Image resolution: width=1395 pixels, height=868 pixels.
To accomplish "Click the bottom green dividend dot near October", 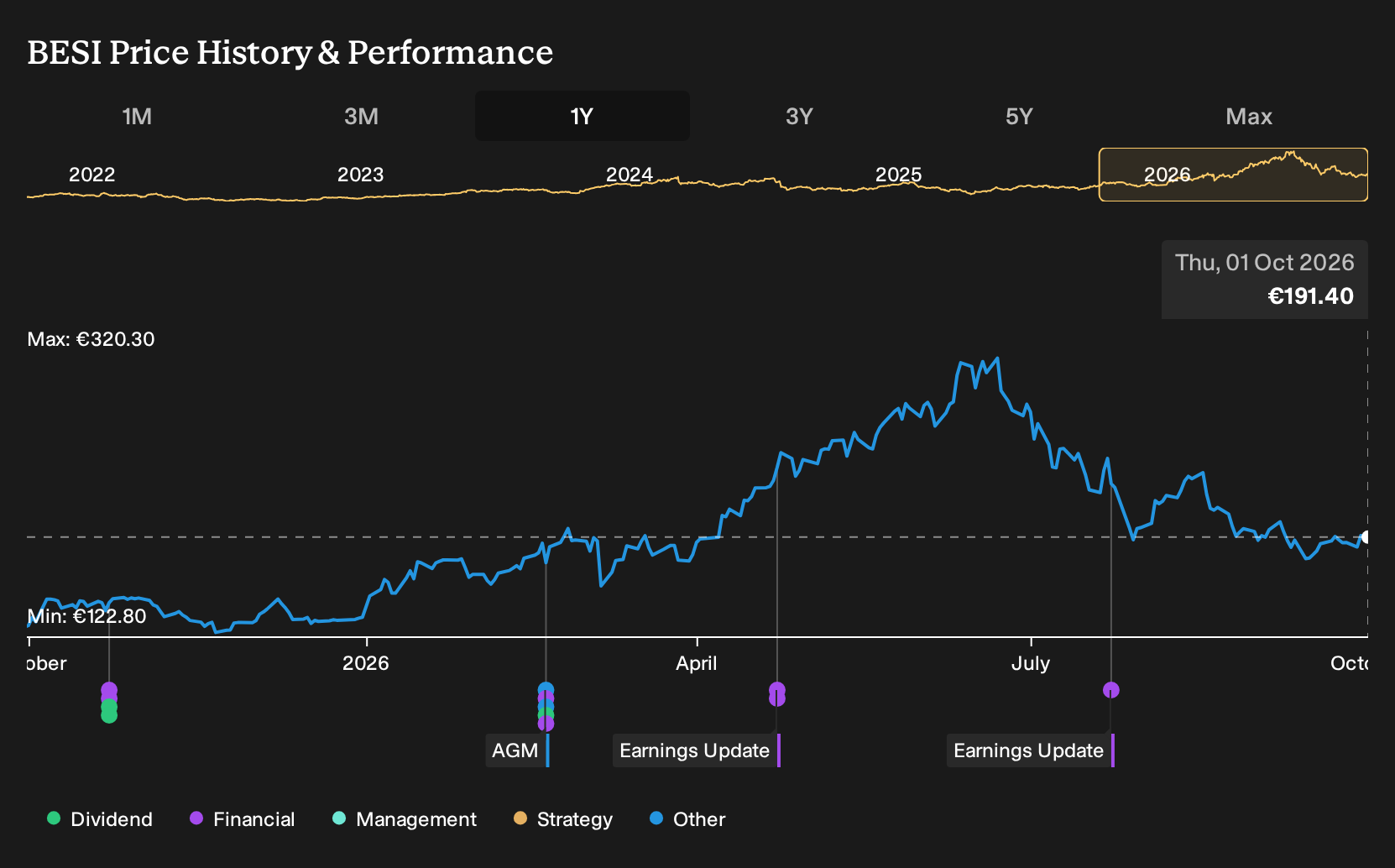I will coord(109,716).
